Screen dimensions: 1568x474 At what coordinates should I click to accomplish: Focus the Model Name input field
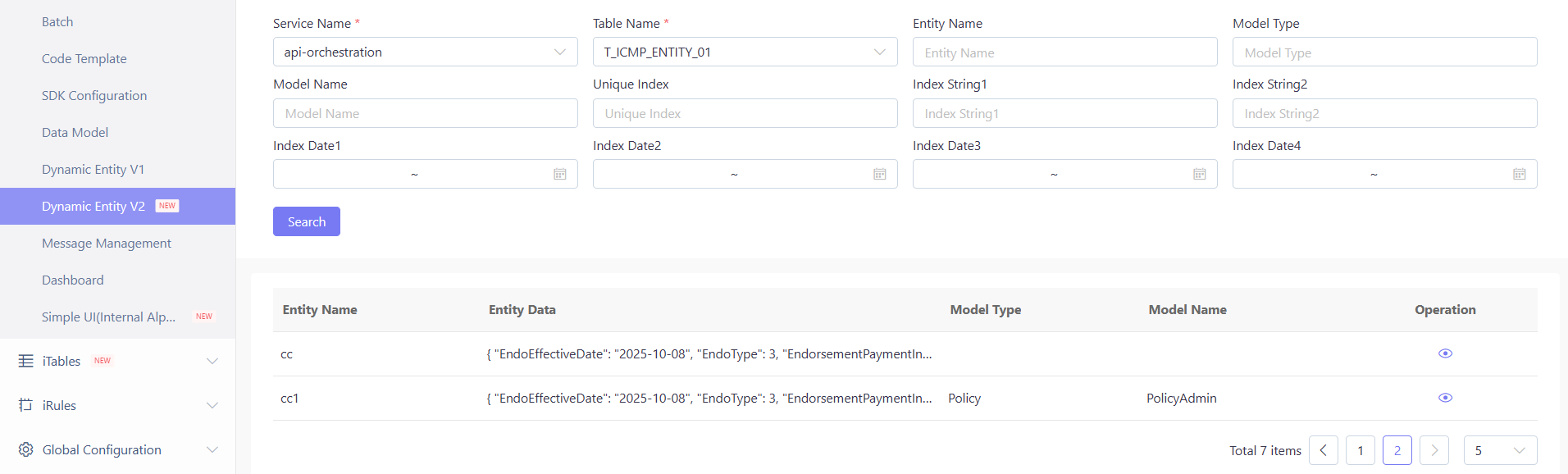(x=426, y=113)
